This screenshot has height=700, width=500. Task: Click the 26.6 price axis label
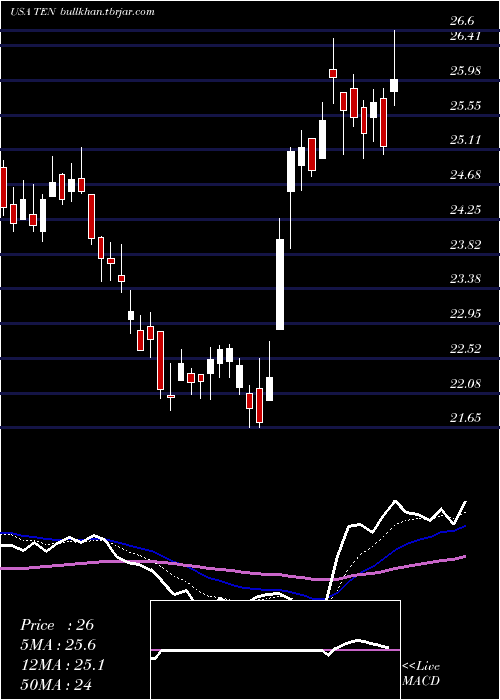(x=462, y=21)
